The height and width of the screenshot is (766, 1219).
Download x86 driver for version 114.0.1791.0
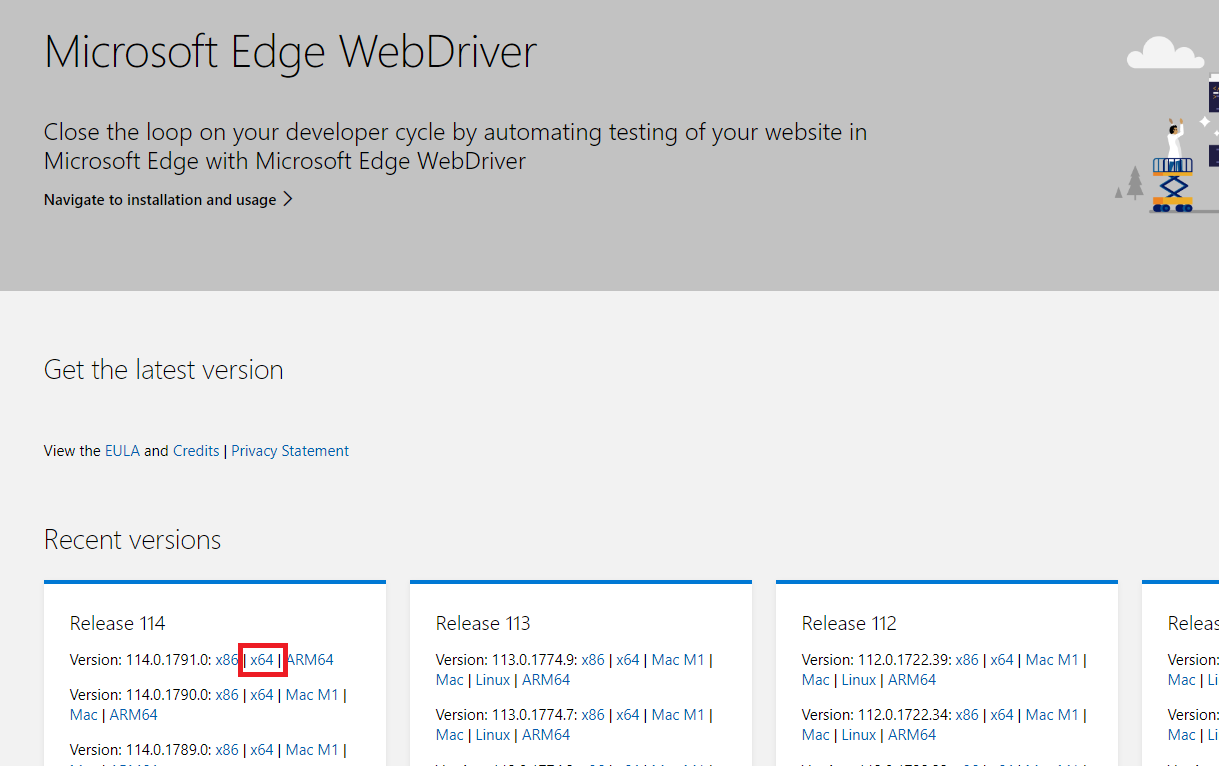point(227,660)
